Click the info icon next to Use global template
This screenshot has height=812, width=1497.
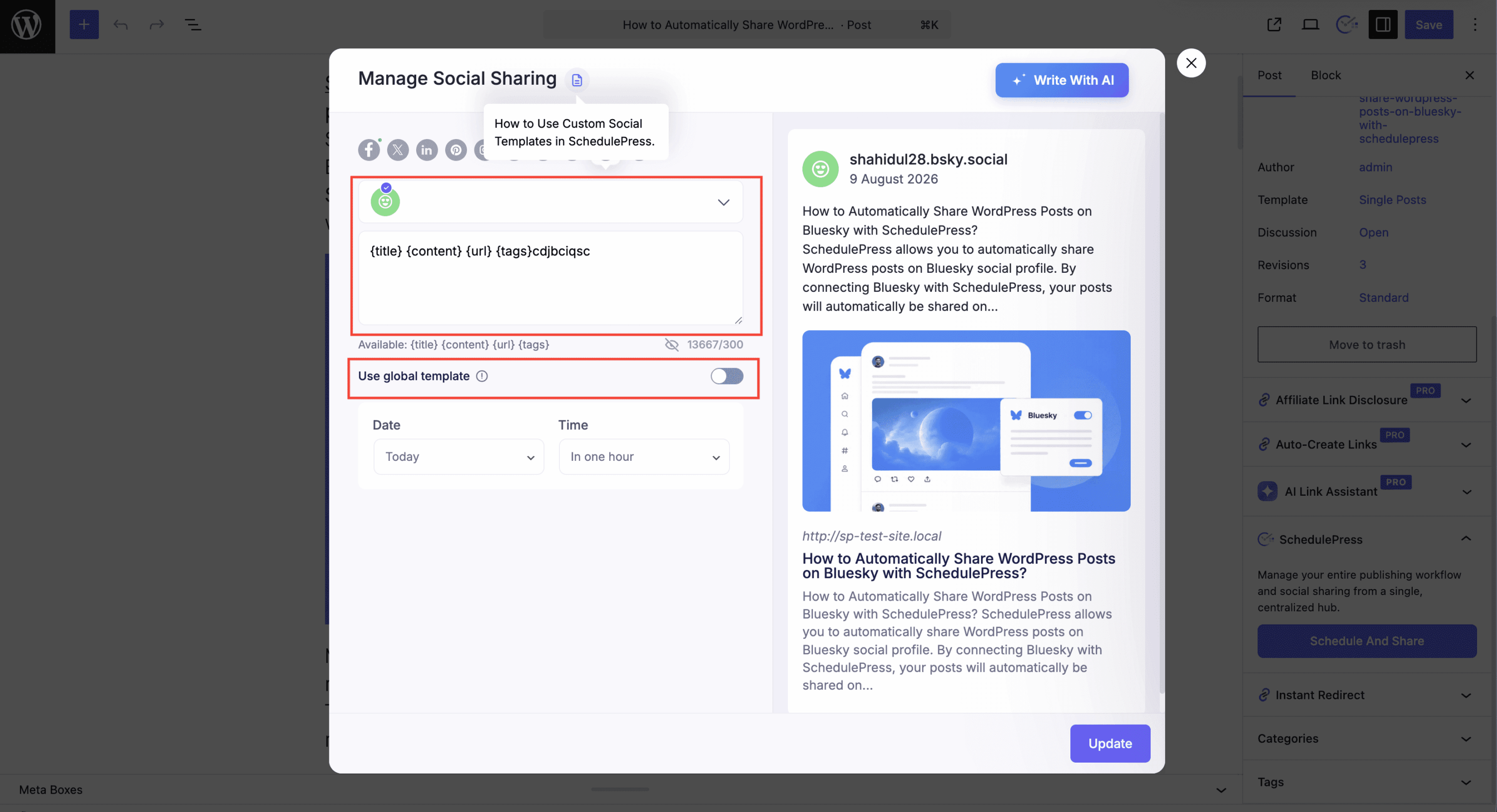(x=482, y=376)
